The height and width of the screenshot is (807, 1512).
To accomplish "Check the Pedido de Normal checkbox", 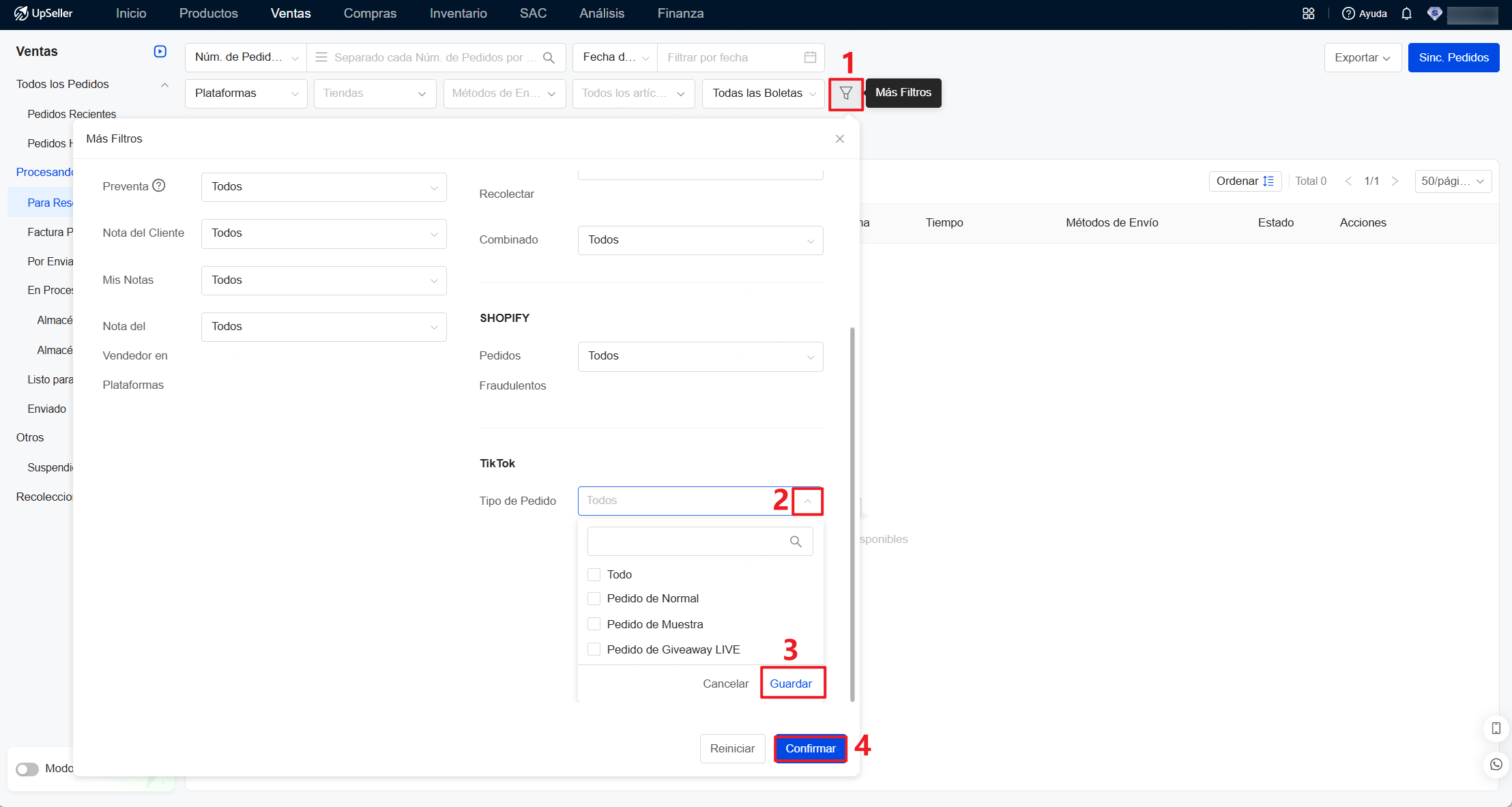I will (594, 598).
